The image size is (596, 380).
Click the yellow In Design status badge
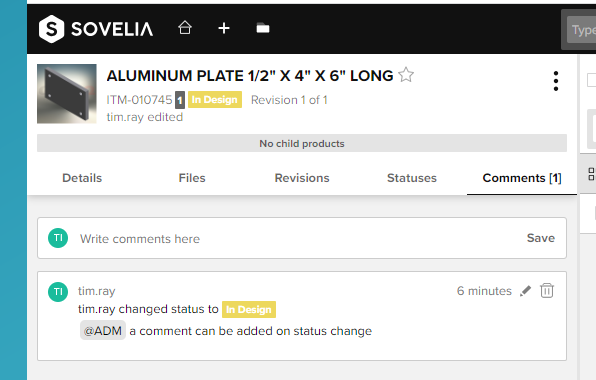point(215,100)
